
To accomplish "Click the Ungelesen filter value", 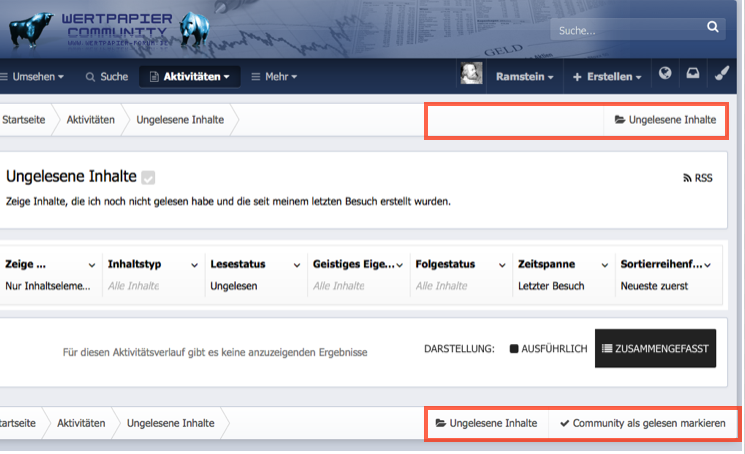I will (234, 286).
